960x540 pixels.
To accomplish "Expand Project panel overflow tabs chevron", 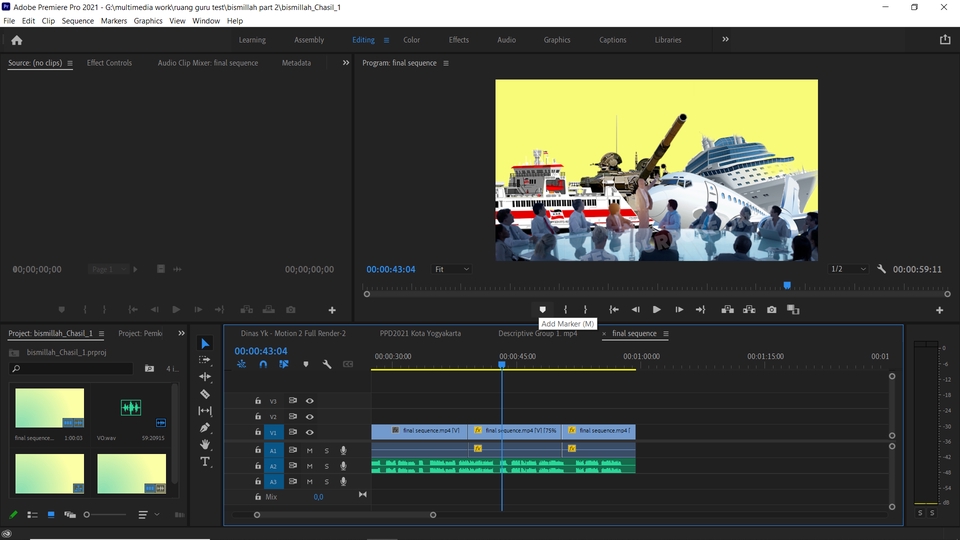I will pos(181,333).
